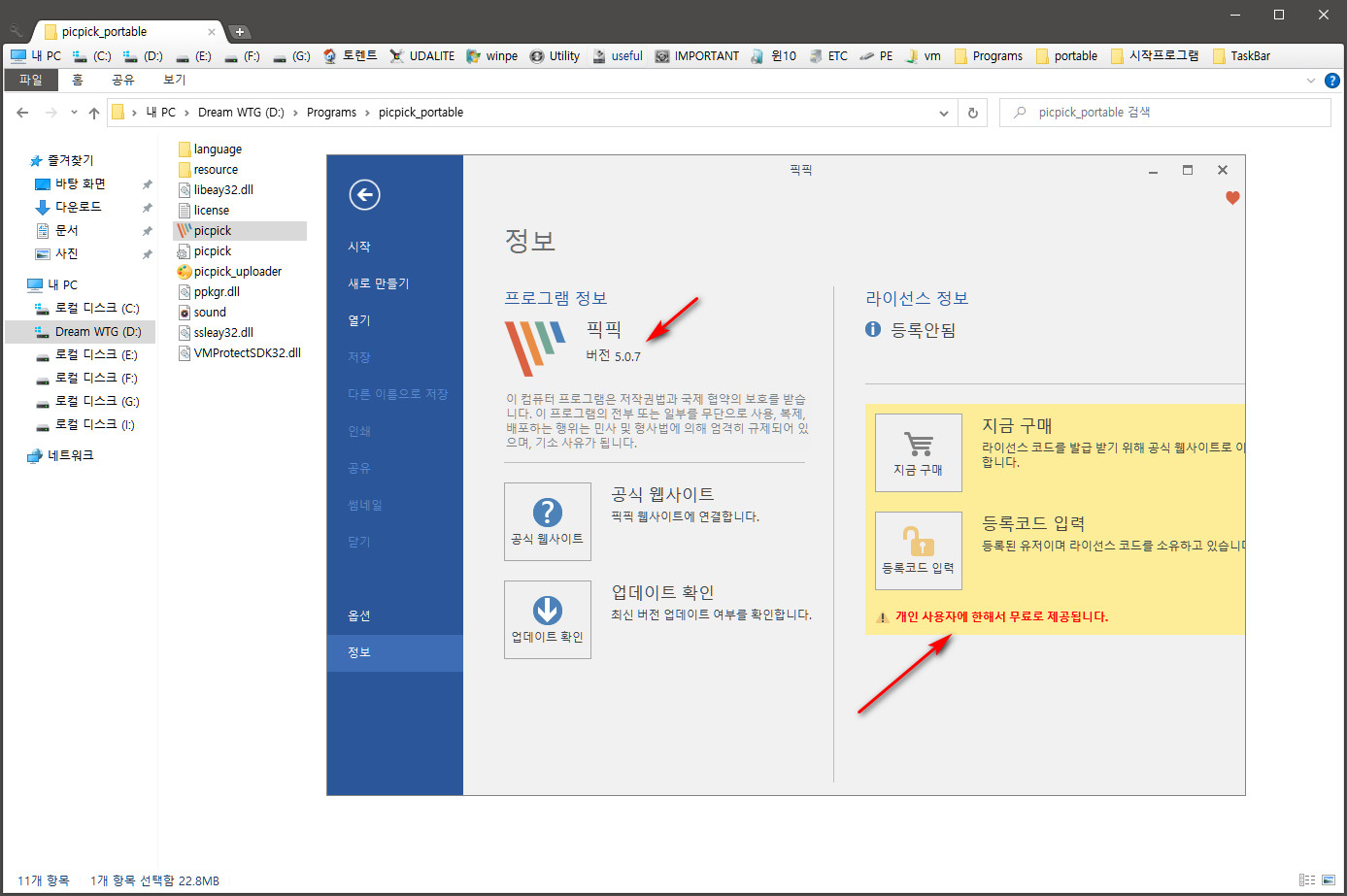
Task: Open the Buy Now shopping cart button
Action: [x=919, y=452]
